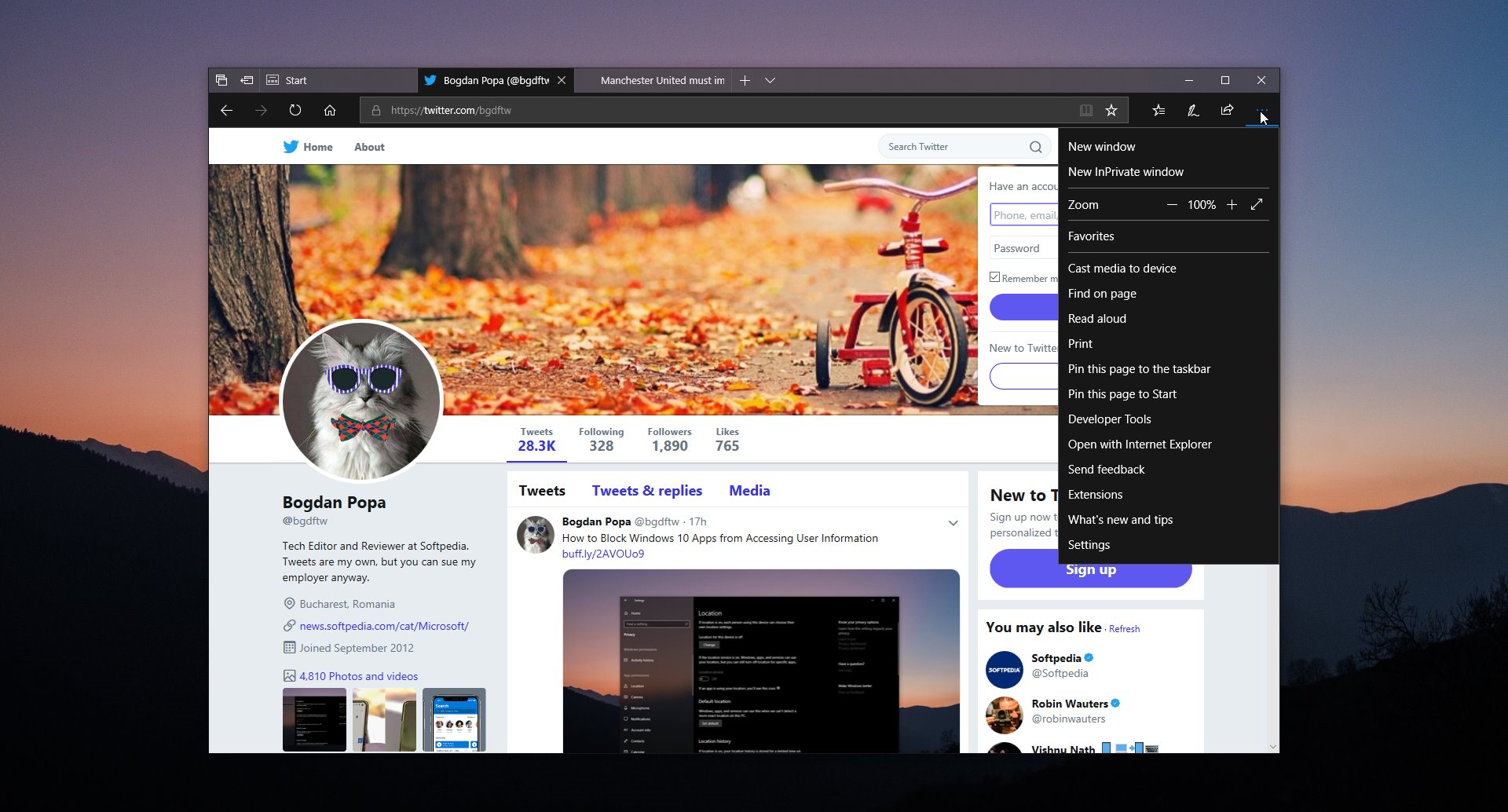
Task: Enter full screen via zoom arrow icon
Action: click(x=1257, y=204)
